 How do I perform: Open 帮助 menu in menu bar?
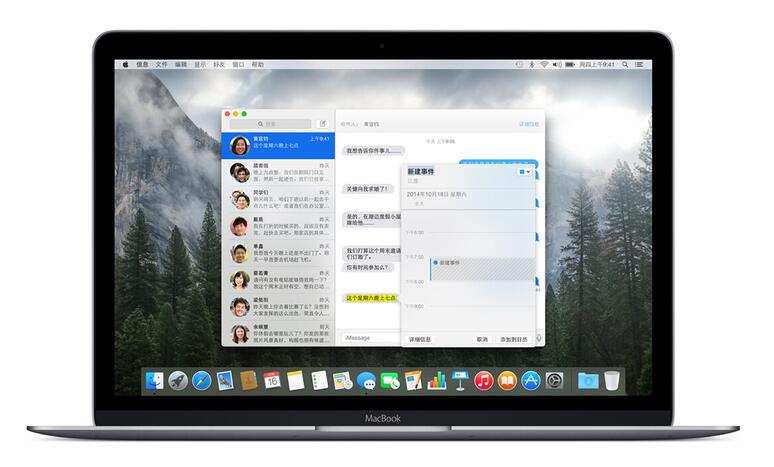[x=258, y=65]
